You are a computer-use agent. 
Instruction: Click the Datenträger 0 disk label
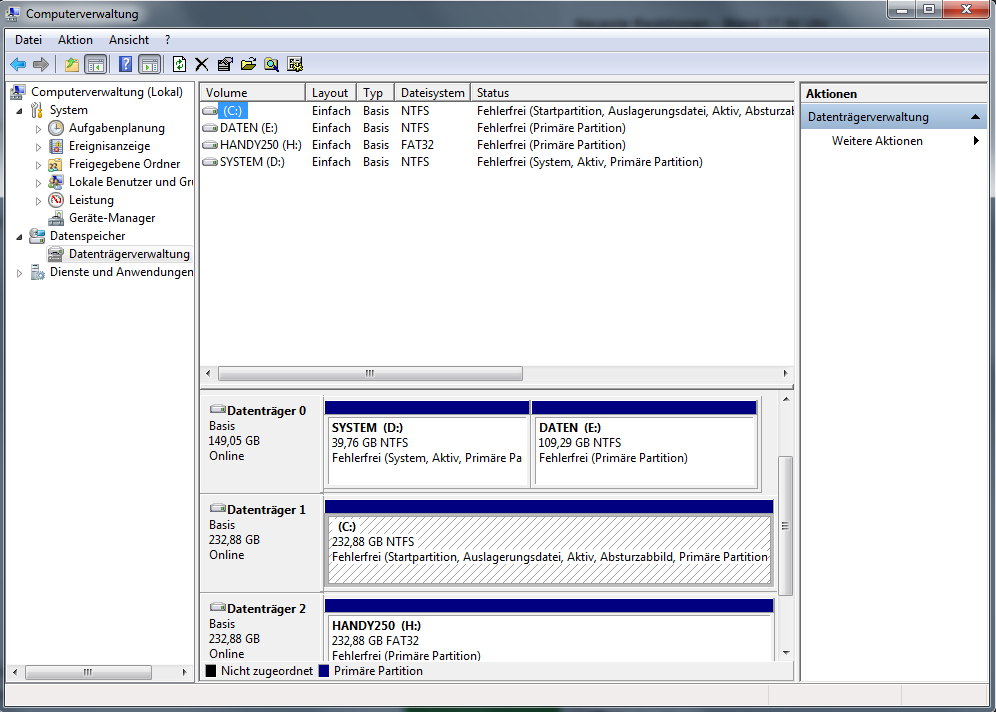pyautogui.click(x=266, y=411)
